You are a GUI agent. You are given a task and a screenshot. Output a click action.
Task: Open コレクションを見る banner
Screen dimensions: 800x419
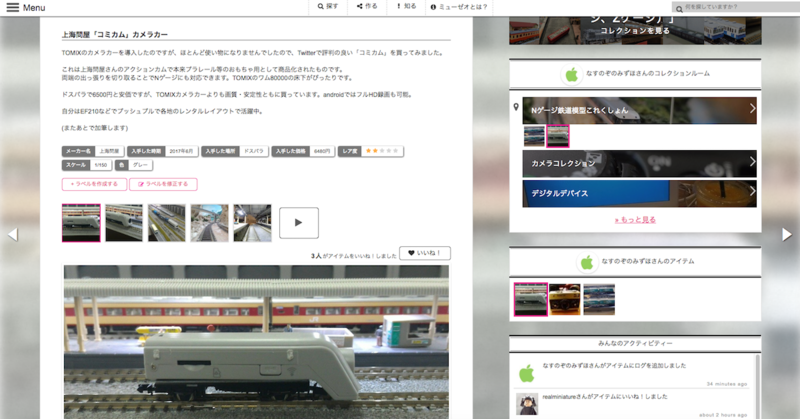pos(635,30)
